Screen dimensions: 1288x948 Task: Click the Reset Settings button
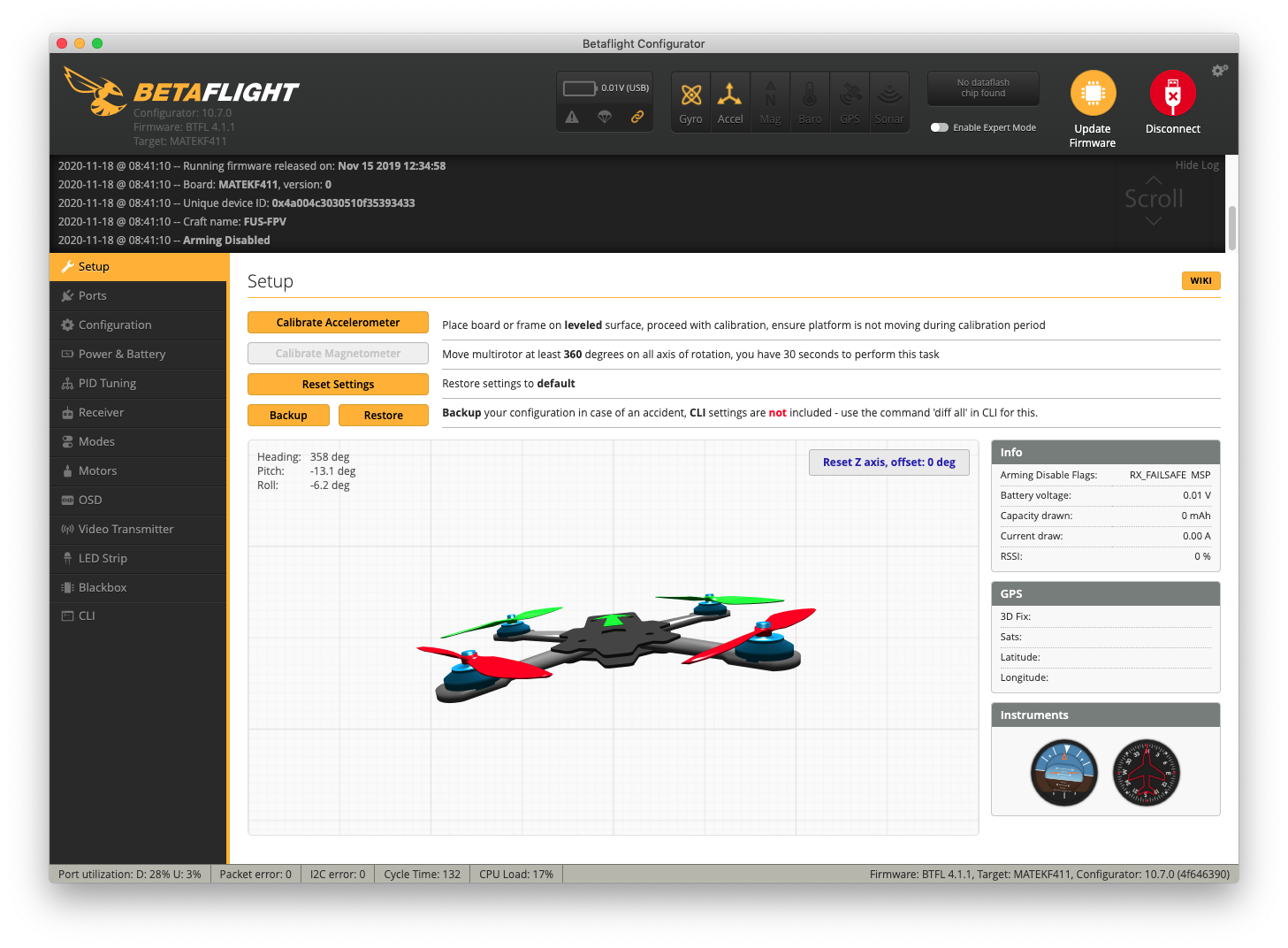pos(338,385)
